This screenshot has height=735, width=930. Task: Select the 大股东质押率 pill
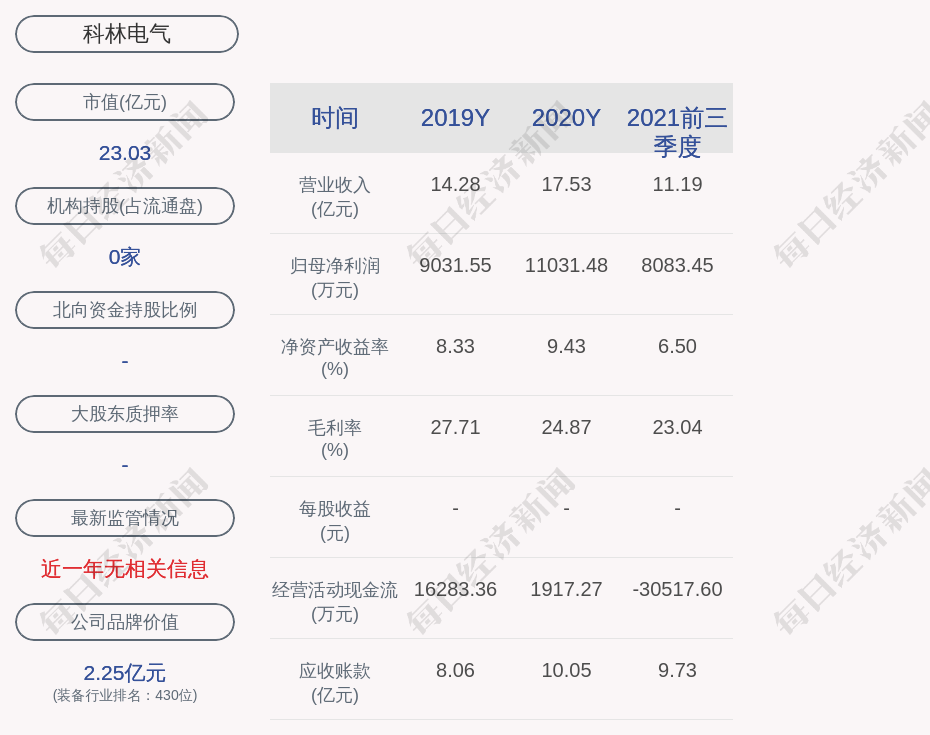pos(125,414)
